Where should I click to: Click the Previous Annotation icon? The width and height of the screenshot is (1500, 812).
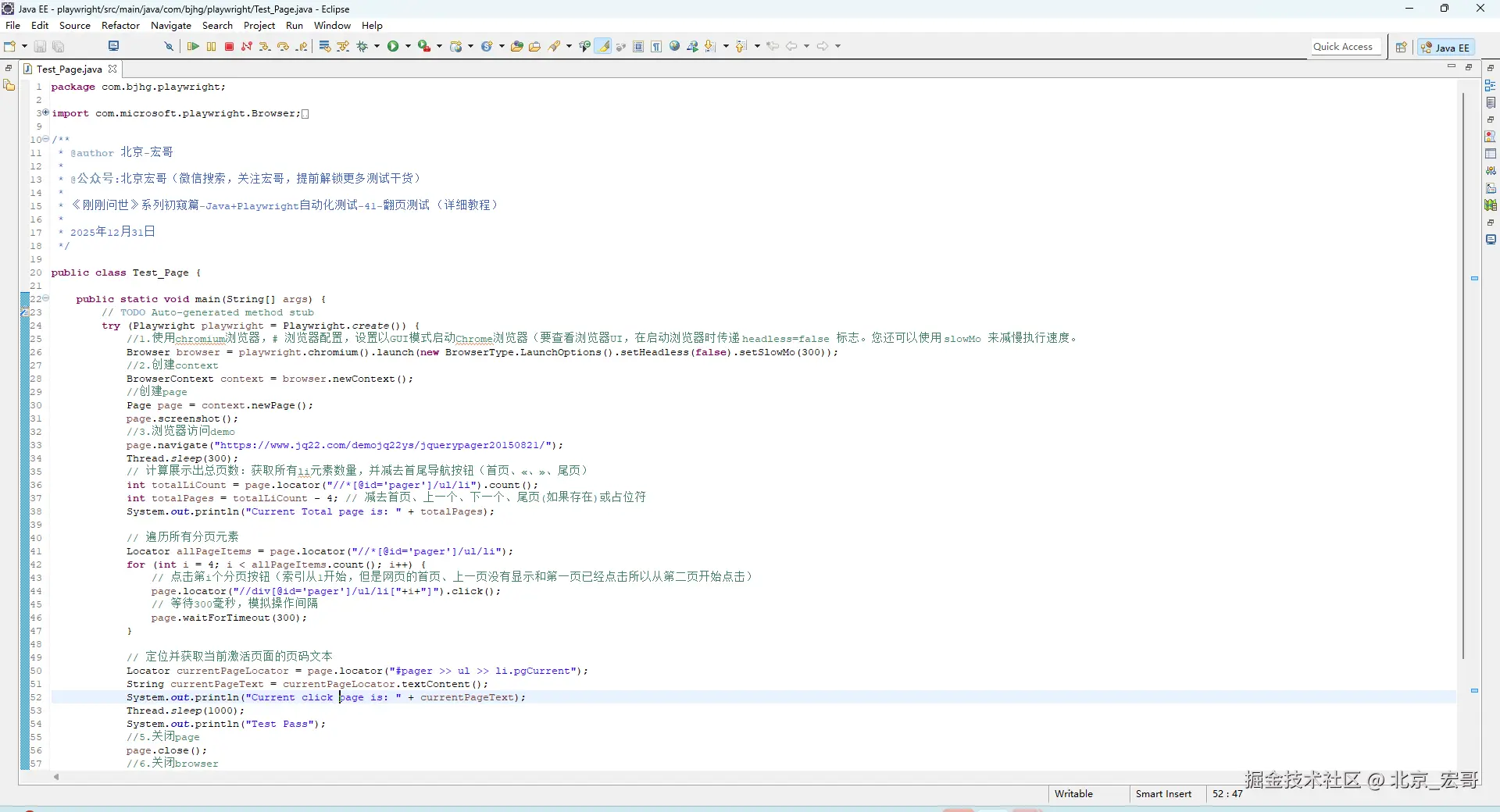[x=741, y=47]
